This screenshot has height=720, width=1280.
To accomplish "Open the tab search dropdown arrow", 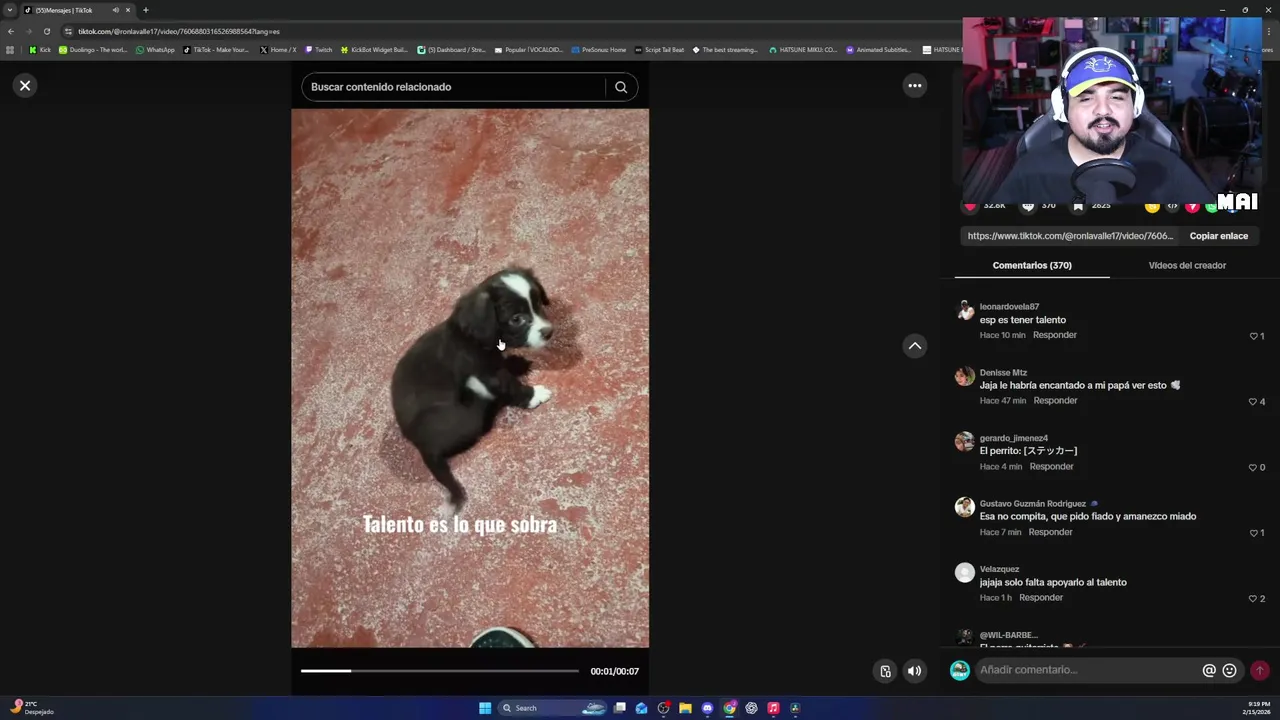I will point(10,10).
